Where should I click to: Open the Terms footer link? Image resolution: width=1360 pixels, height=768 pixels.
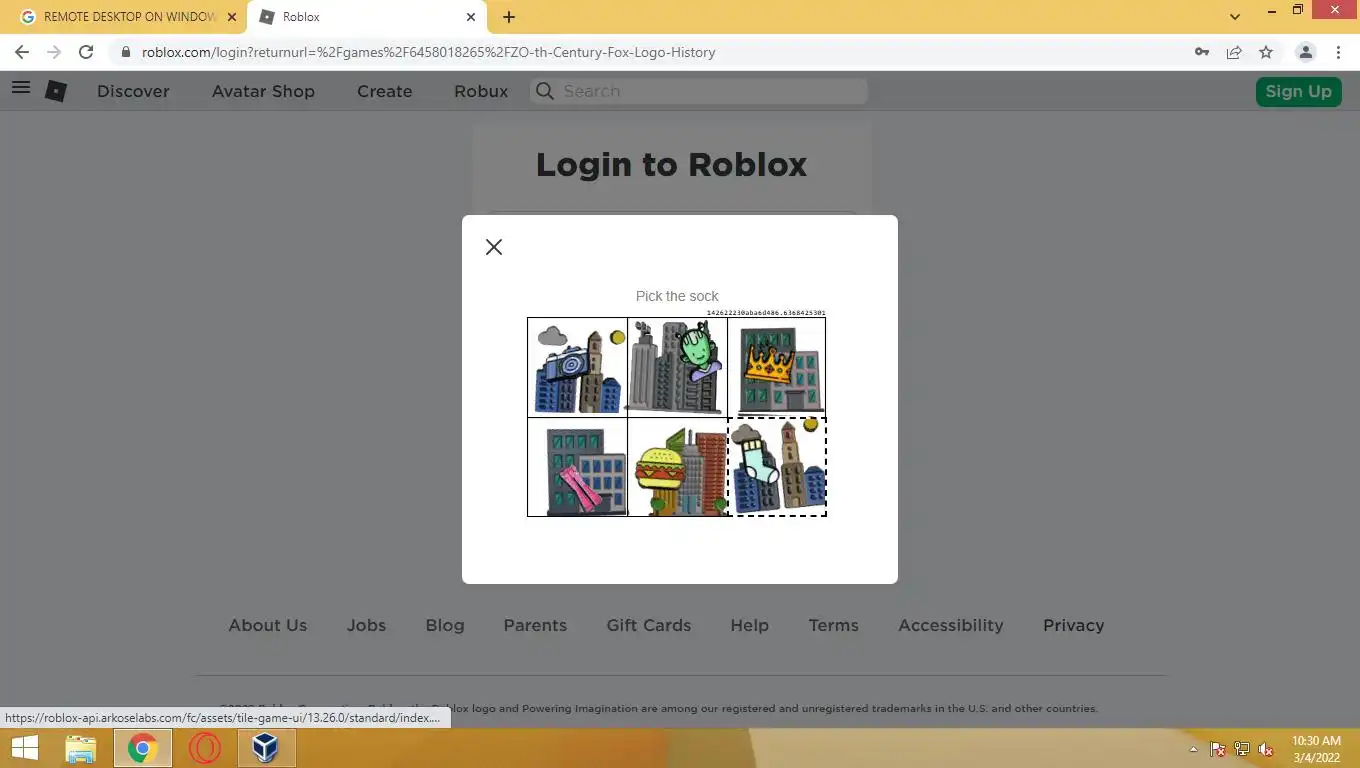pyautogui.click(x=834, y=625)
